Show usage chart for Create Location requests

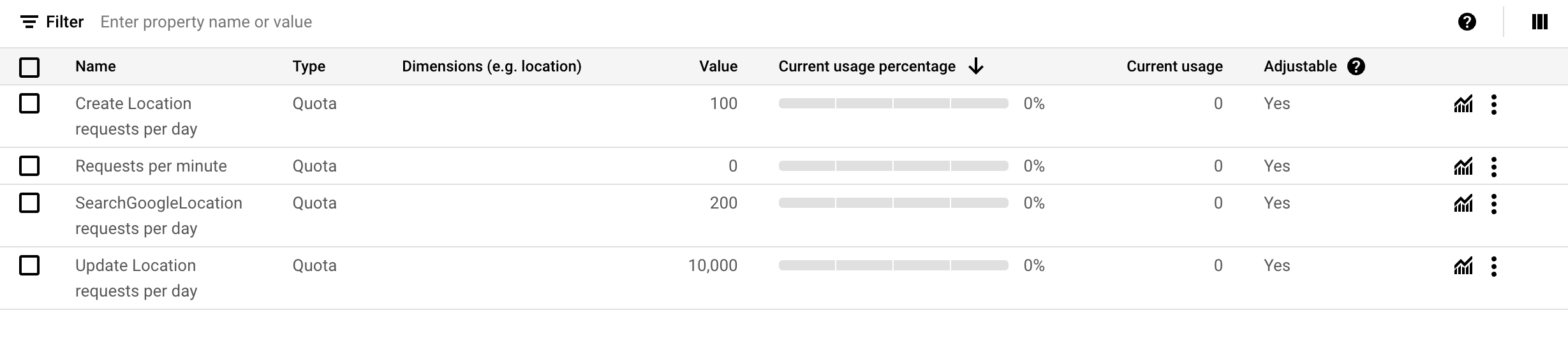[1463, 104]
